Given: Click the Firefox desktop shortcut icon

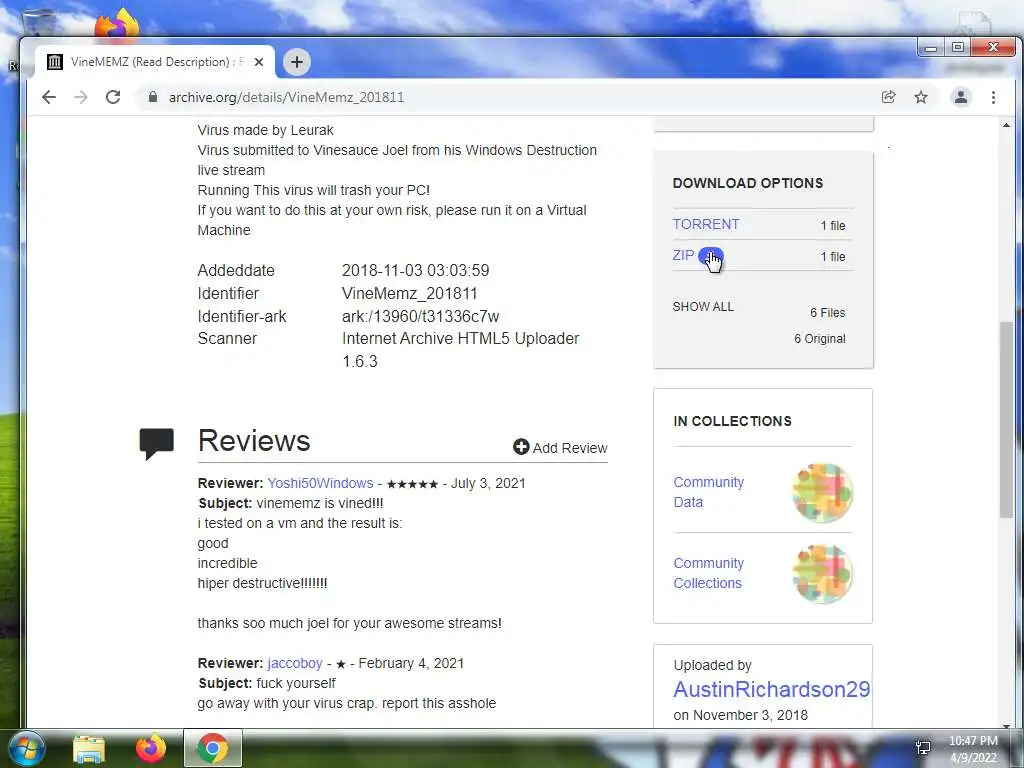Looking at the screenshot, I should 118,25.
